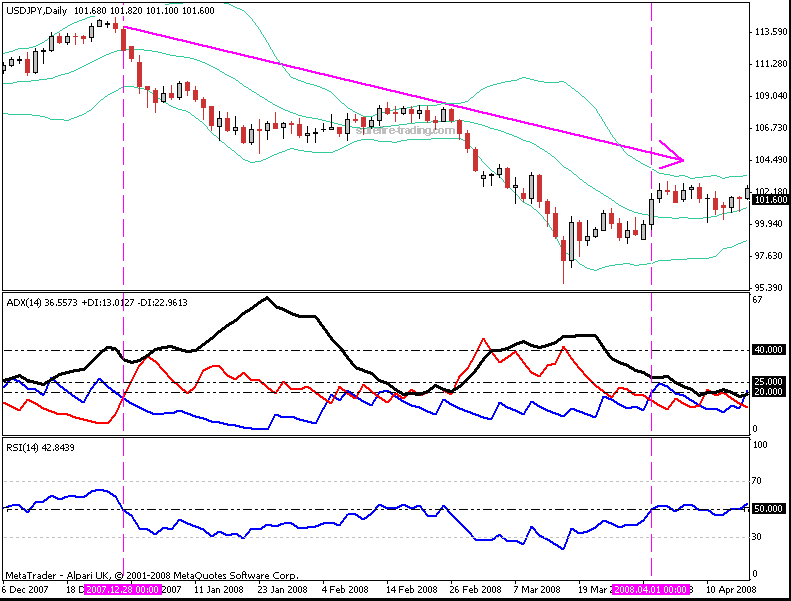Click the current price label 101.600
The image size is (791, 601).
[770, 200]
